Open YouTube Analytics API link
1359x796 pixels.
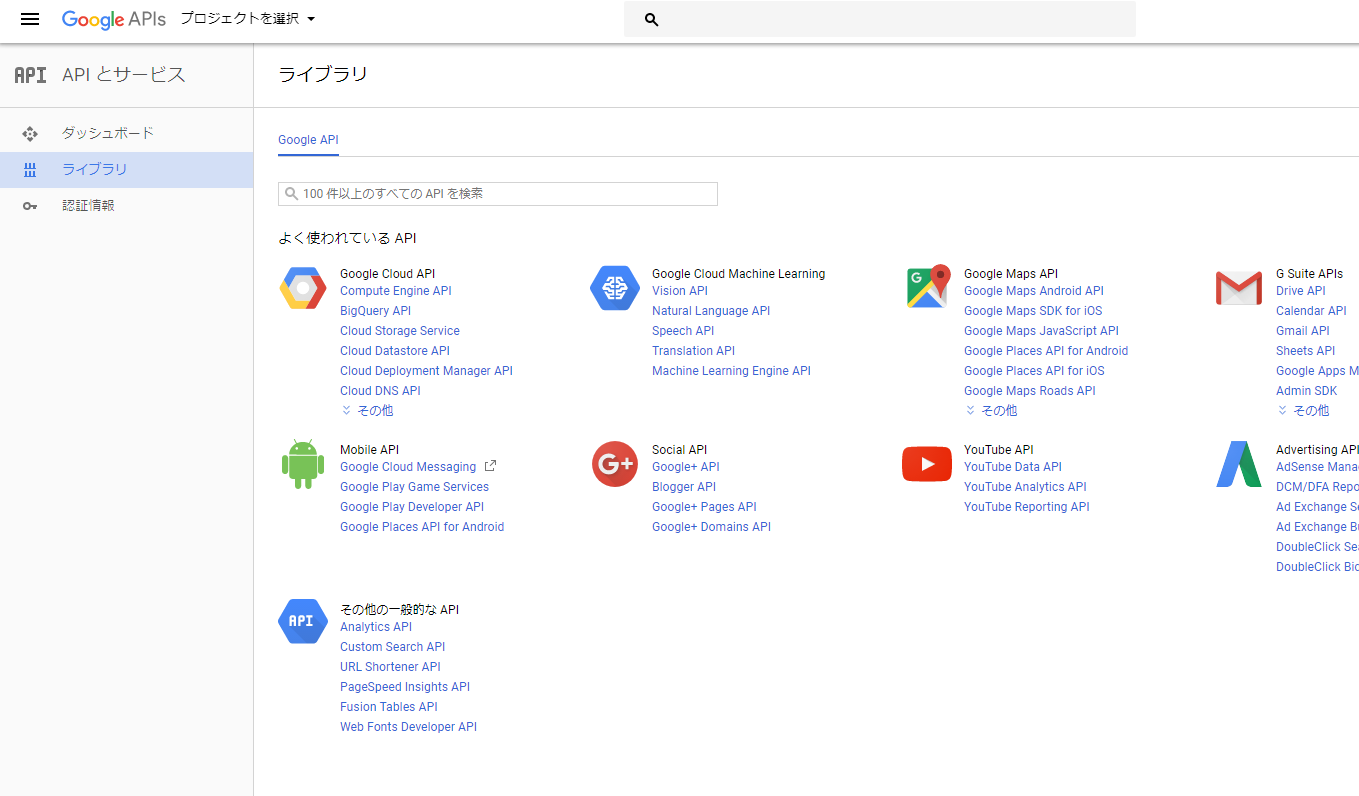point(1025,487)
